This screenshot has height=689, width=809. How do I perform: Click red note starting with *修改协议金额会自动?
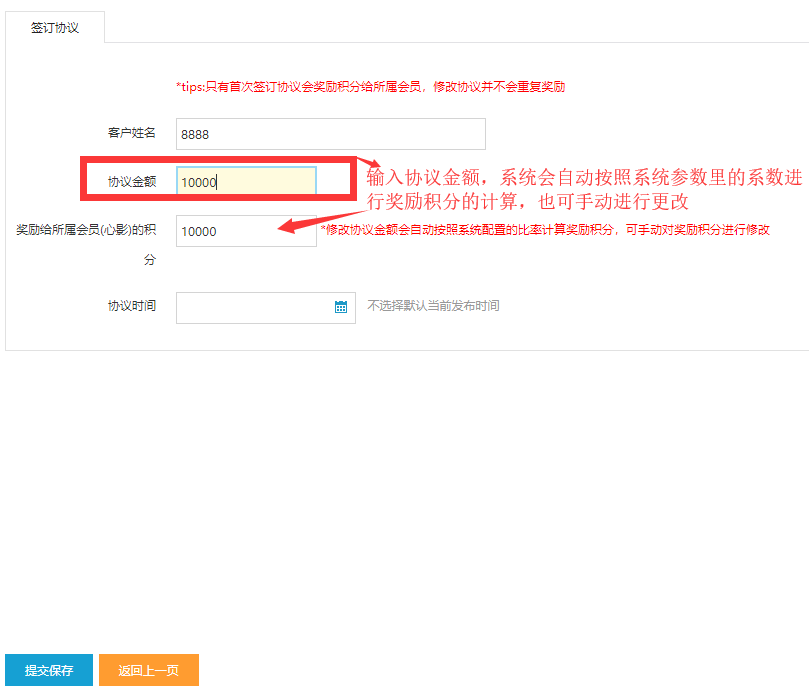tap(545, 230)
